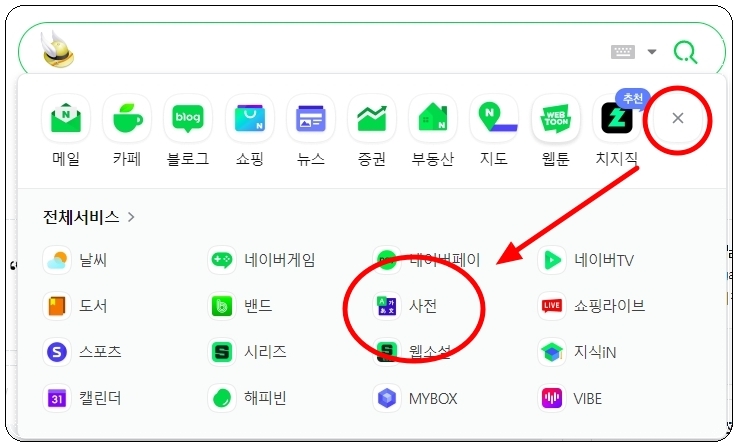Open the virtual keyboard icon
This screenshot has width=738, height=447.
click(623, 52)
